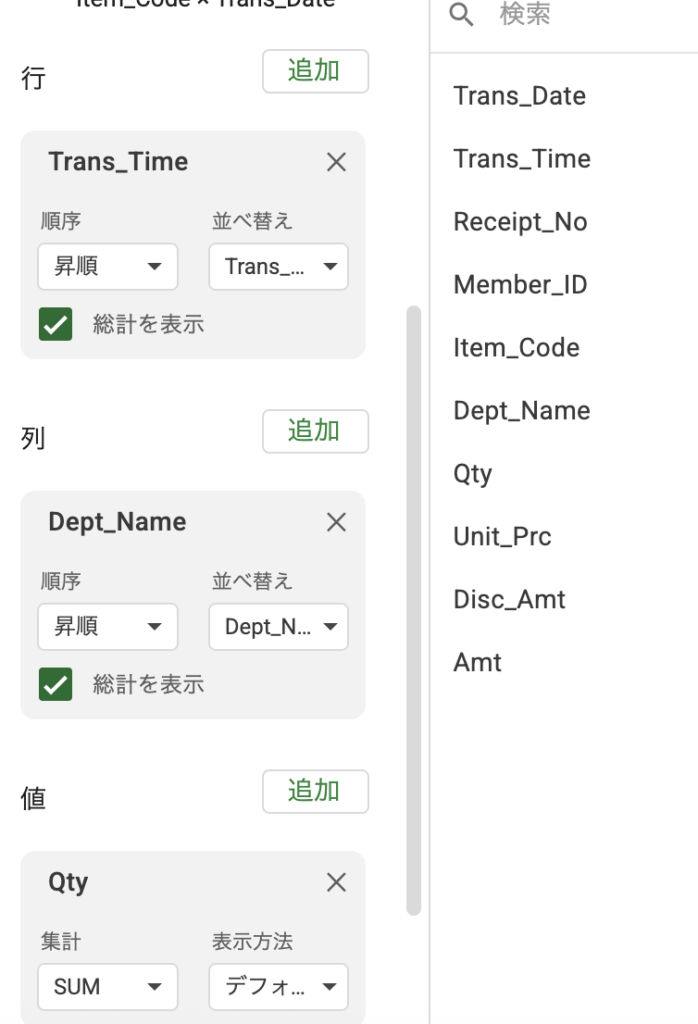Remove the Dept_Name column field

[x=336, y=522]
